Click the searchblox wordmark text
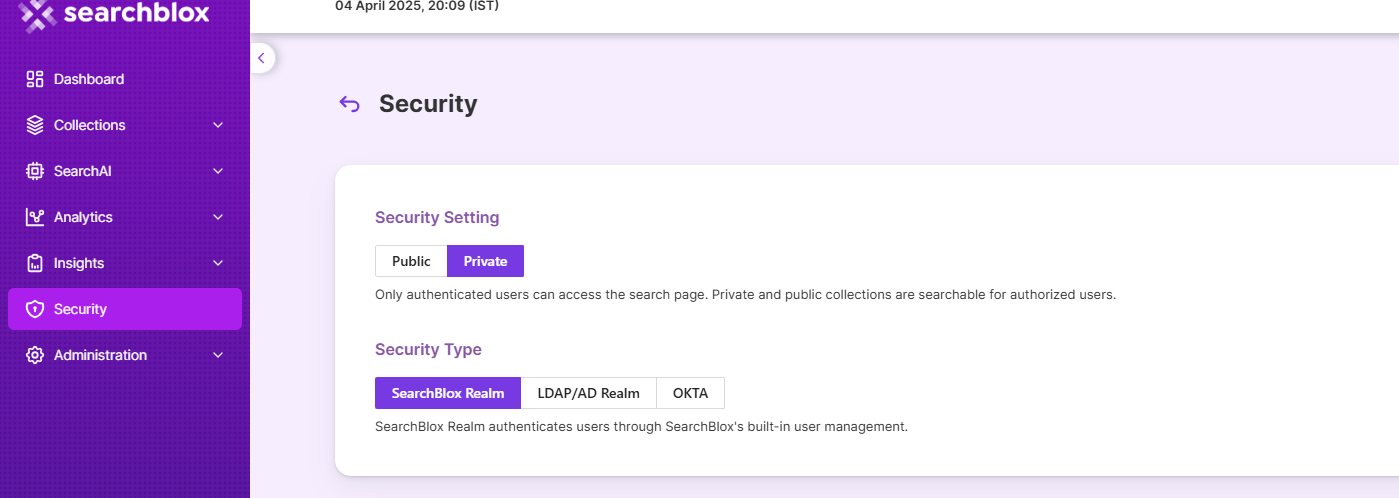Screen dimensions: 1399x498 (136, 13)
